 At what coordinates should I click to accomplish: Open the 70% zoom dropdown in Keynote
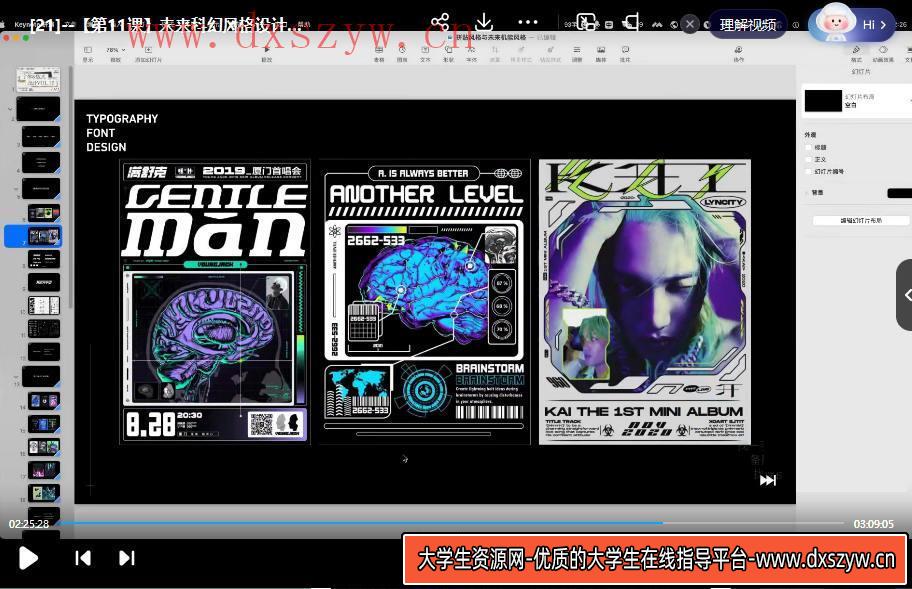(x=116, y=50)
